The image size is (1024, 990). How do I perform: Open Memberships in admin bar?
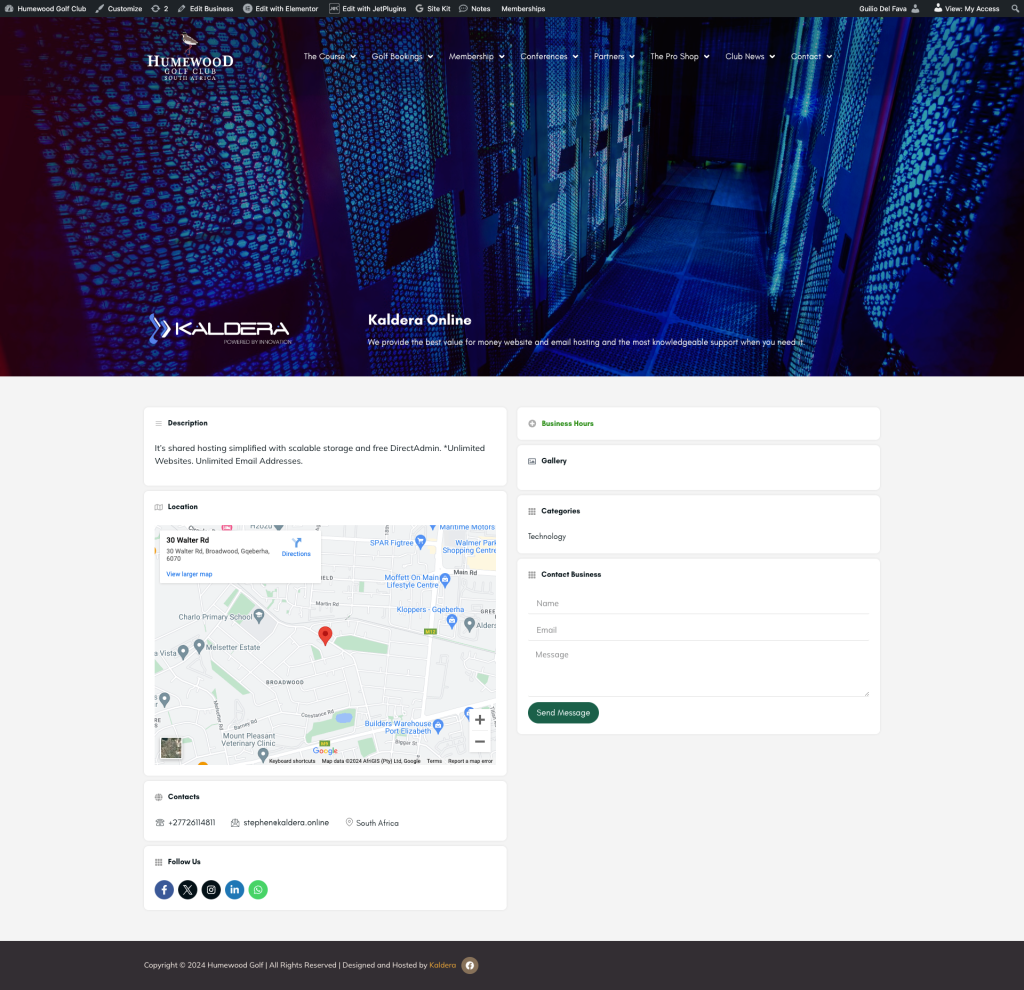tap(523, 8)
